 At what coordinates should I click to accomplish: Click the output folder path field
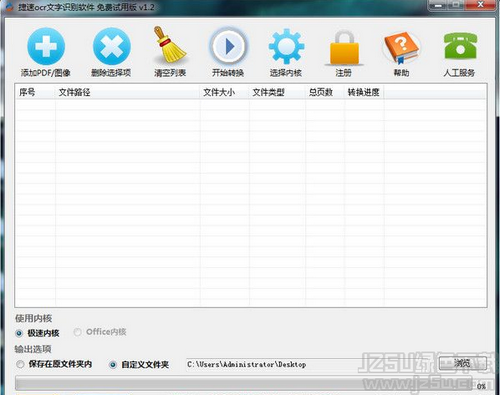point(310,364)
